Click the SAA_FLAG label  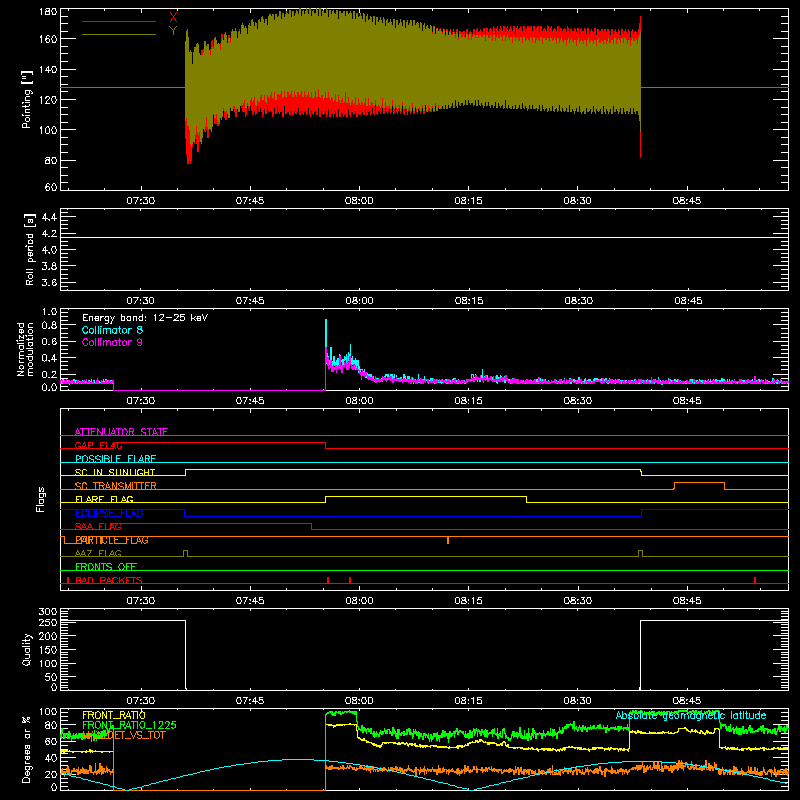pyautogui.click(x=98, y=527)
